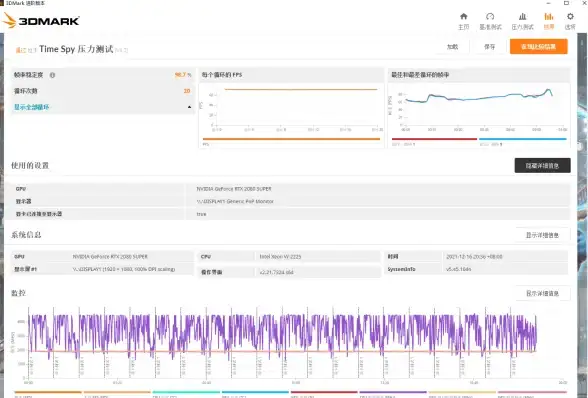The height and width of the screenshot is (398, 588).
Task: Show details for the System Info section
Action: (542, 235)
